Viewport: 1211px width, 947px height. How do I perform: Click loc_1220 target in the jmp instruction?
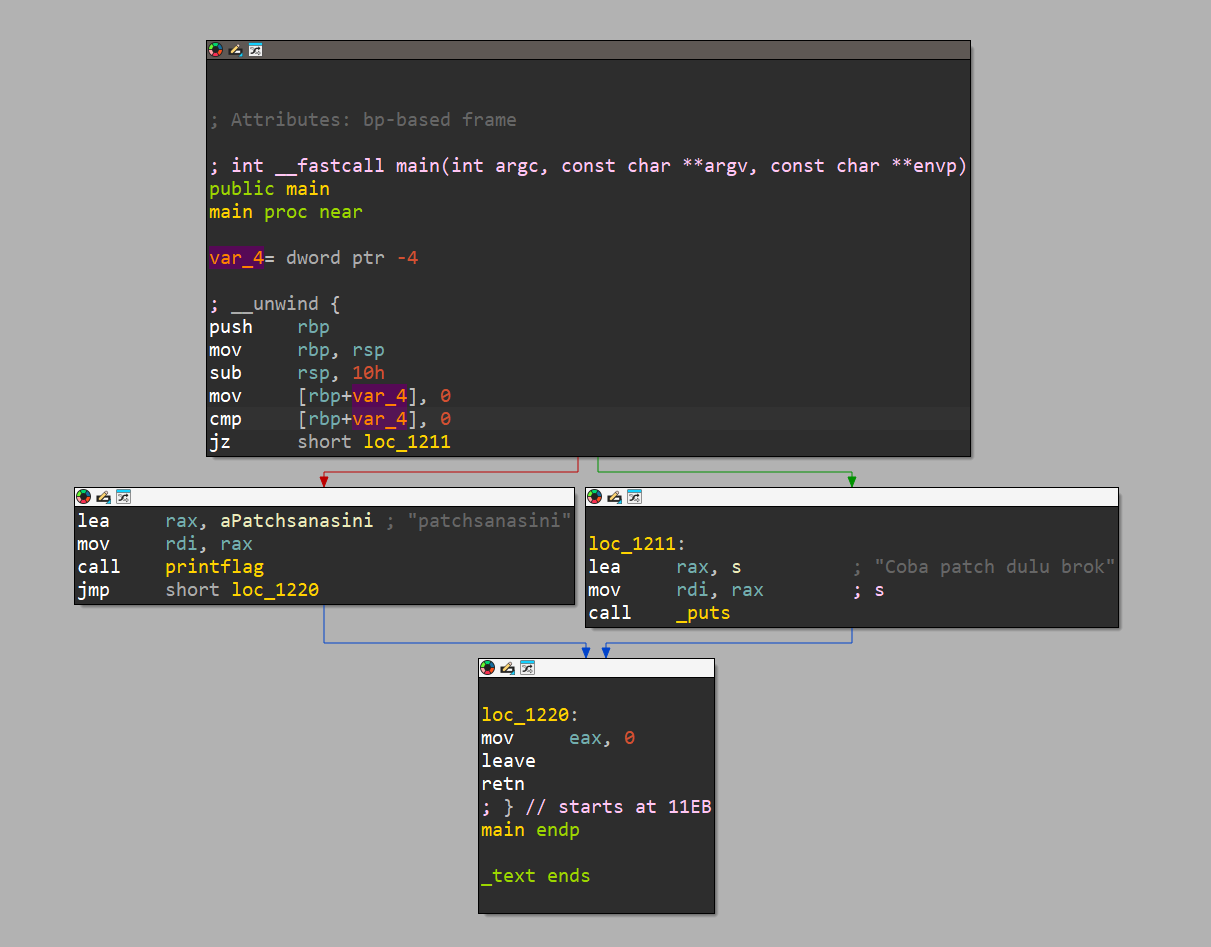click(274, 590)
